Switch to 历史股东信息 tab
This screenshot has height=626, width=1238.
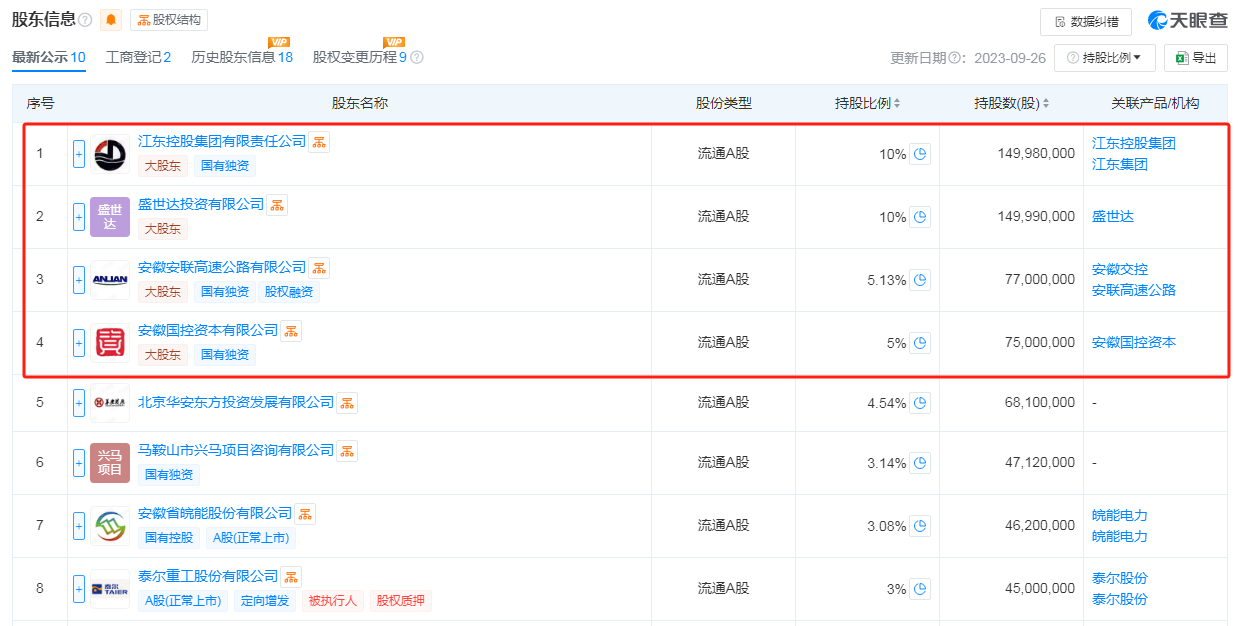pyautogui.click(x=242, y=58)
